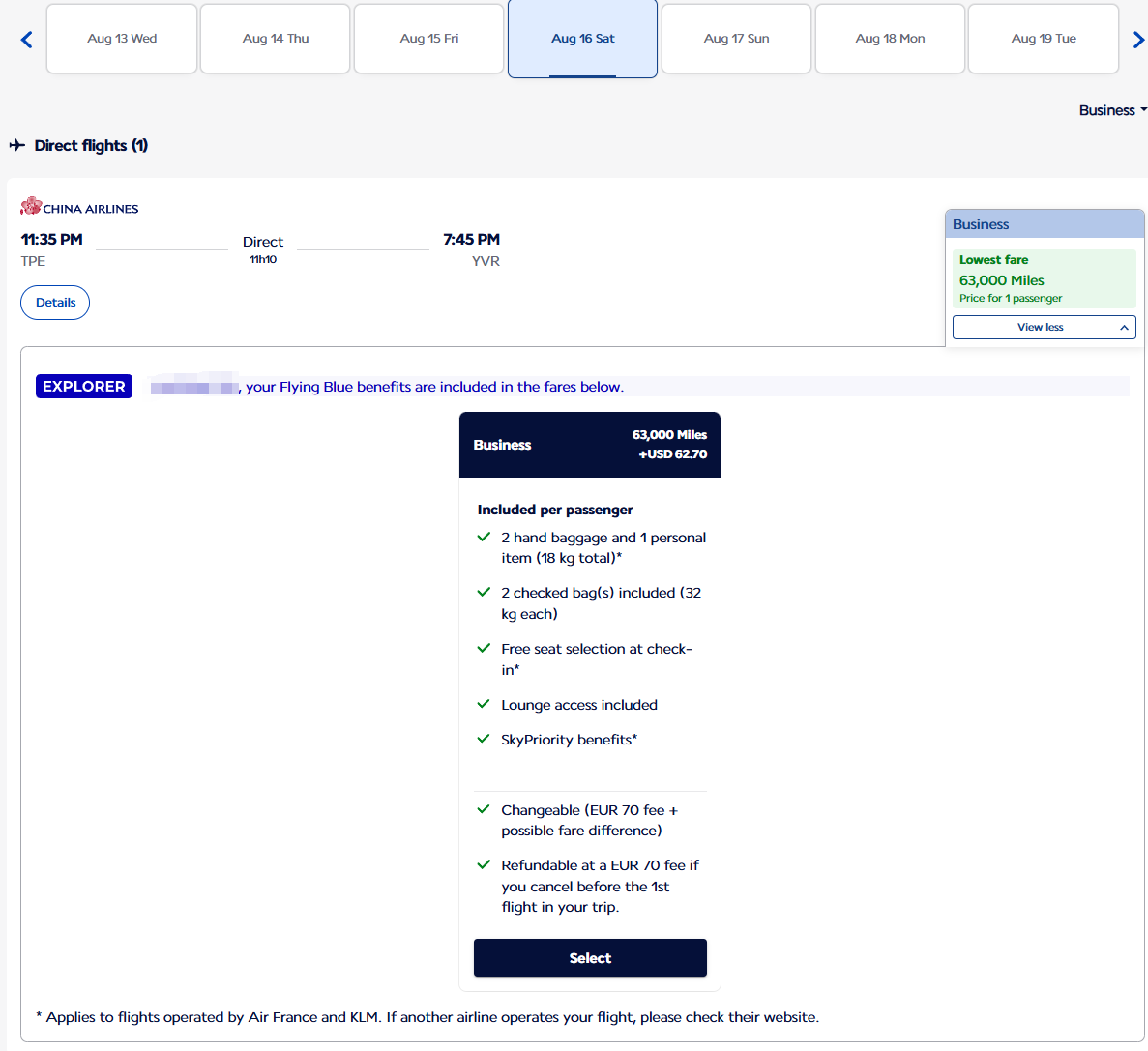Pick the Aug 18 Mon date tab
Viewport: 1148px width, 1051px height.
[x=891, y=39]
